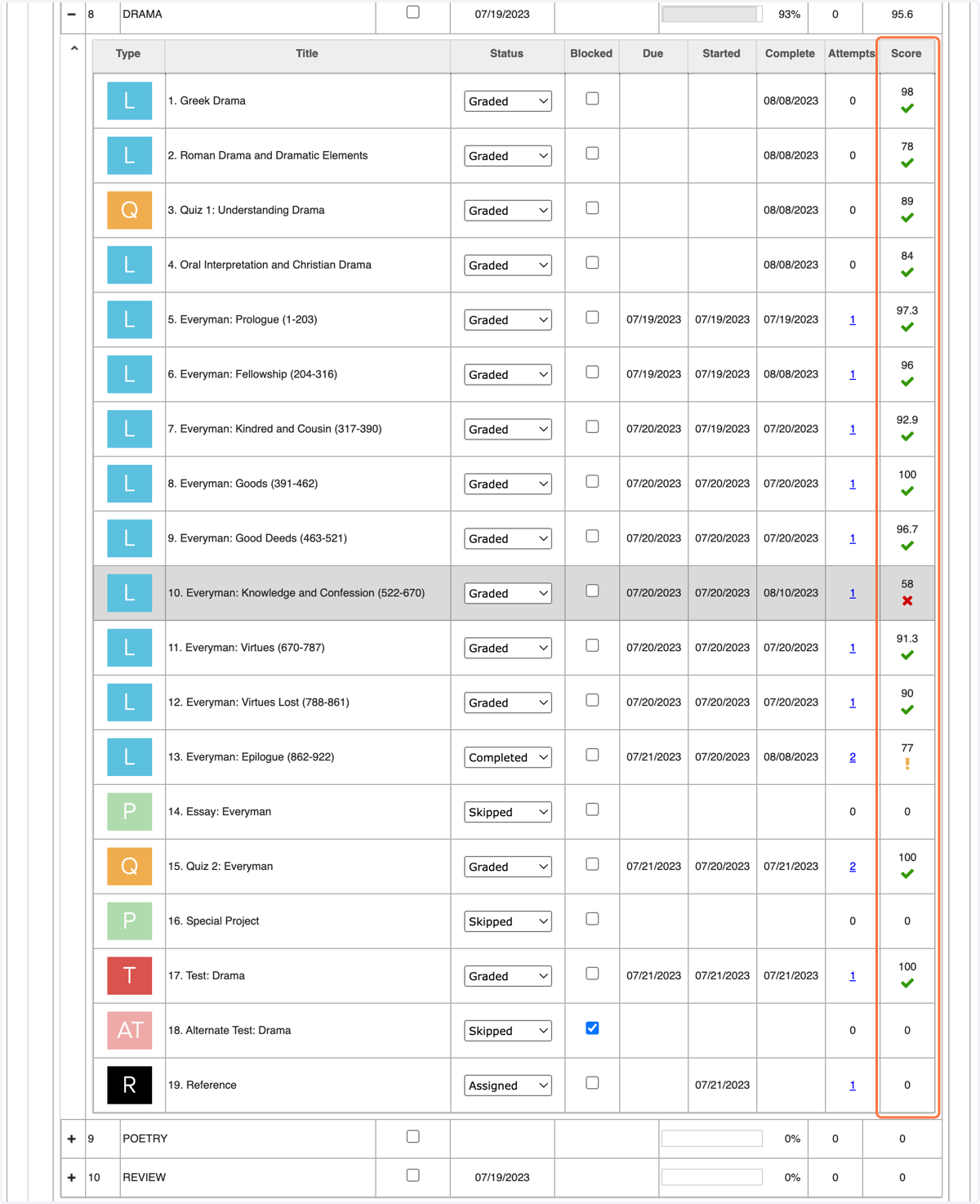Image resolution: width=980 pixels, height=1204 pixels.
Task: Uncheck the Blocked box for Alternate Test: Drama
Action: click(x=592, y=1029)
